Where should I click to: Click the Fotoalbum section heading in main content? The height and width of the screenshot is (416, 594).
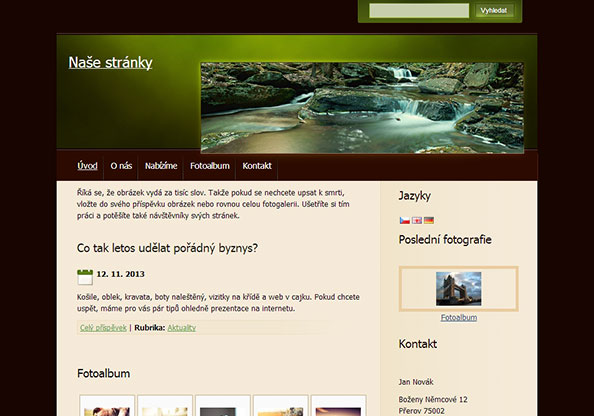[103, 374]
